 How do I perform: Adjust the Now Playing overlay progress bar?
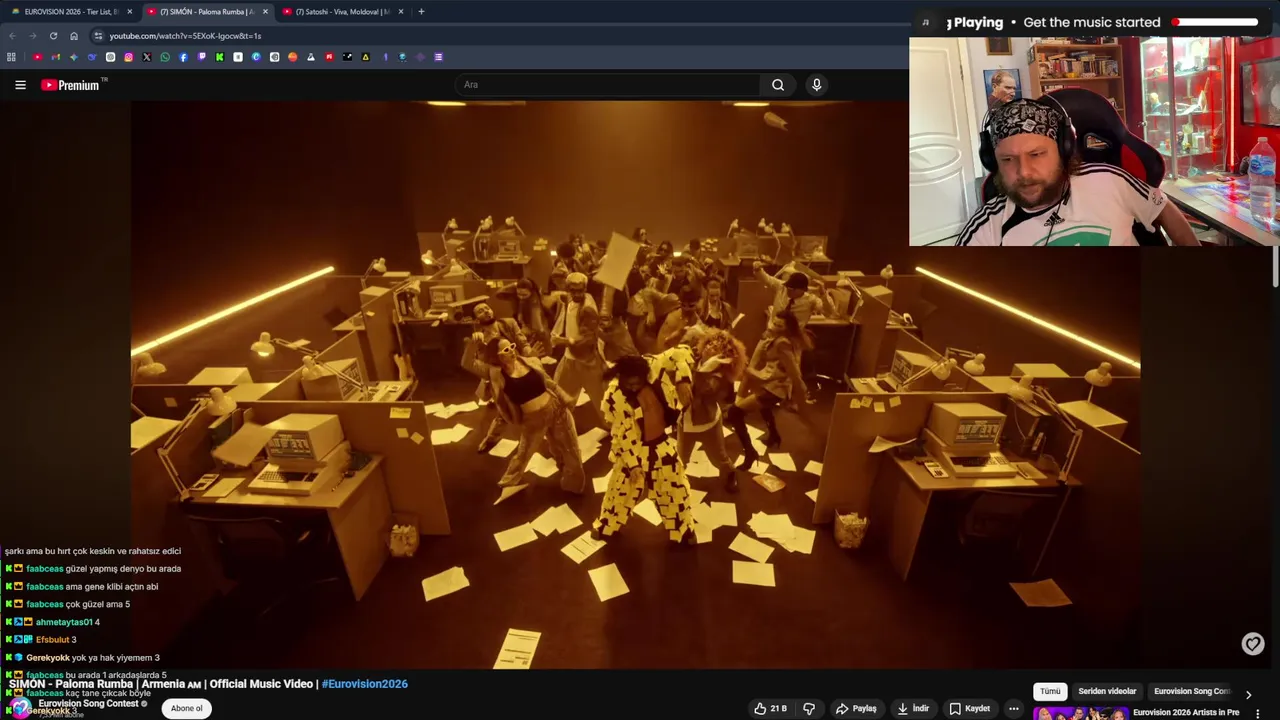(x=1215, y=22)
